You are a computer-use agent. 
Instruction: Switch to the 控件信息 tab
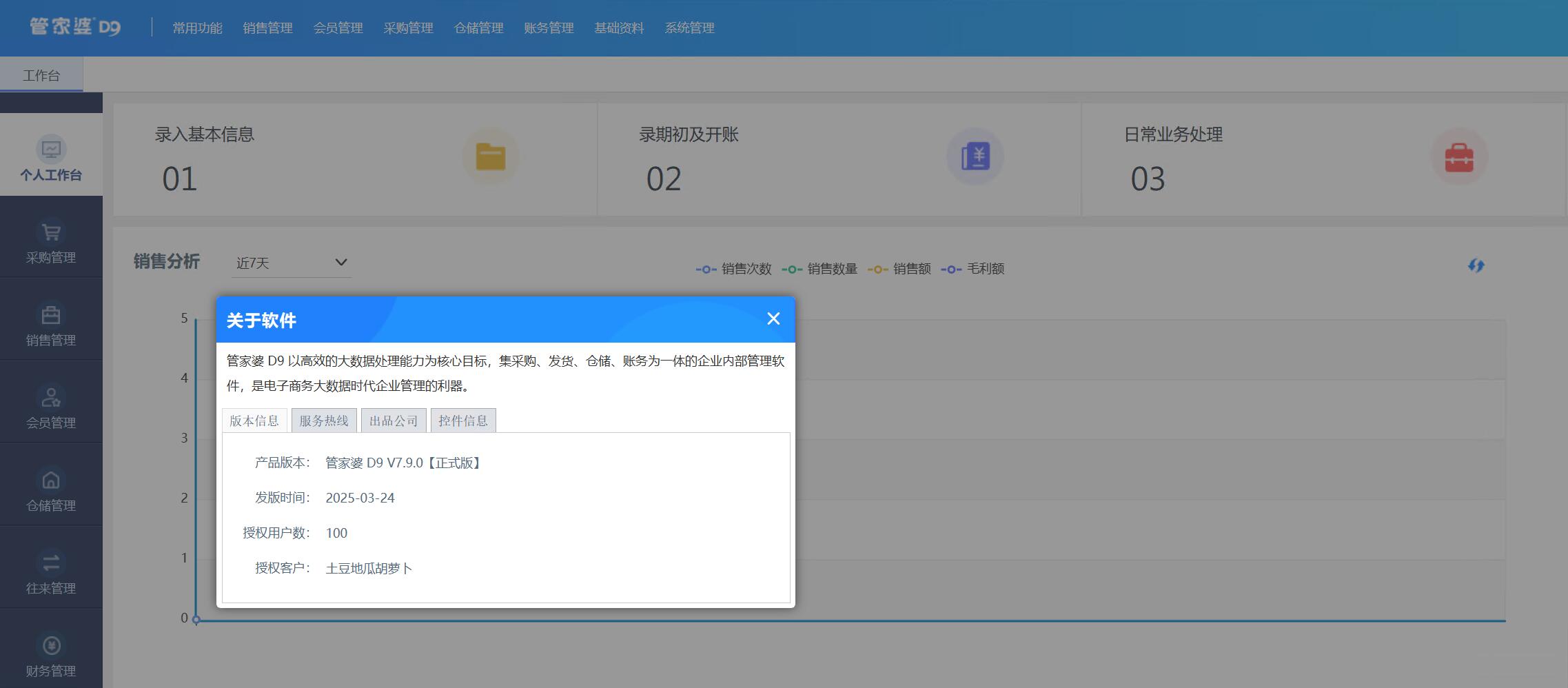coord(463,421)
